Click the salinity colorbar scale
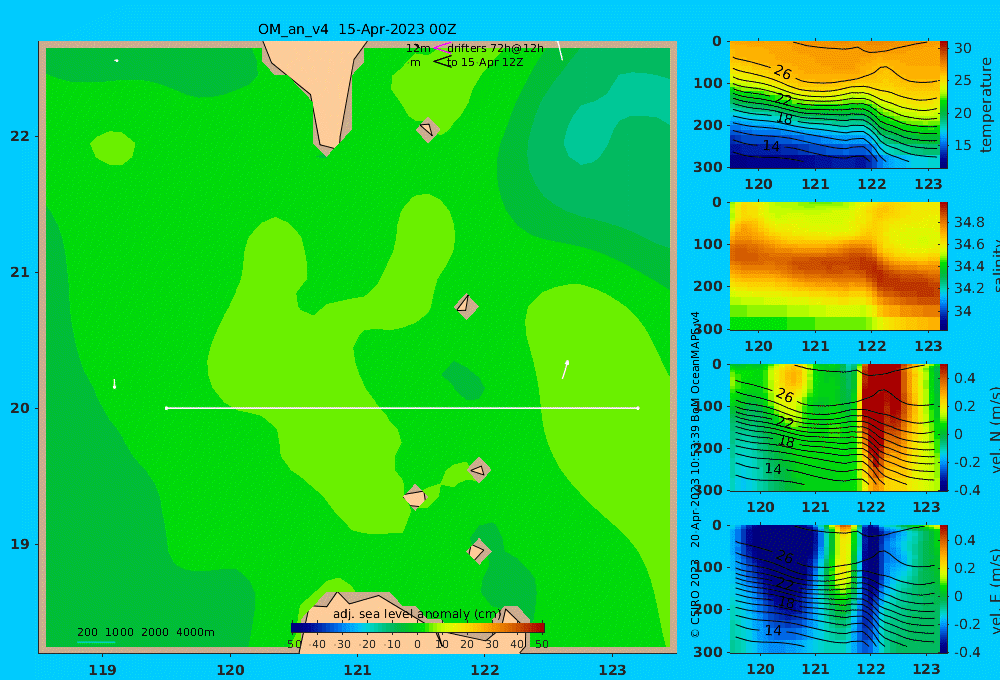The image size is (1000, 680). coord(943,266)
